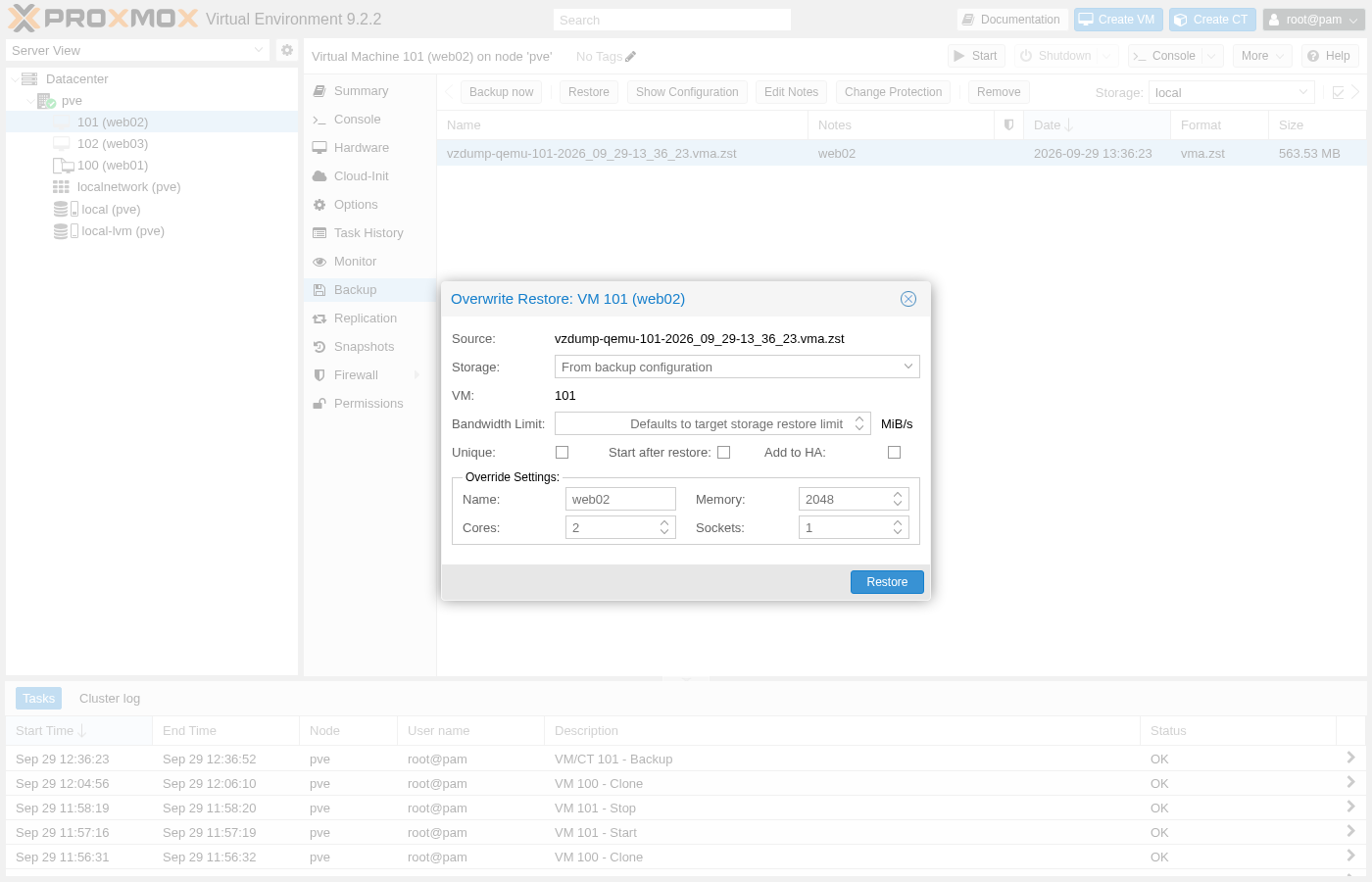Screen dimensions: 1372x882
Task: Open the Monitor menu item
Action: 369,262
